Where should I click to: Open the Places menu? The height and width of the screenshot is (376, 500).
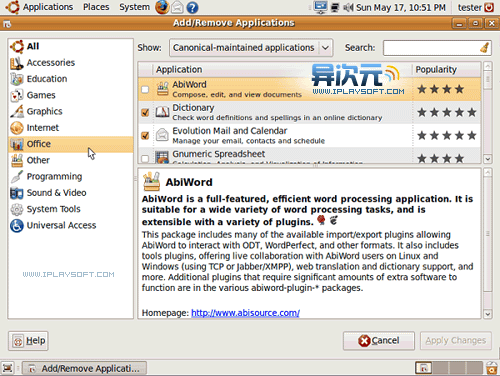click(96, 7)
